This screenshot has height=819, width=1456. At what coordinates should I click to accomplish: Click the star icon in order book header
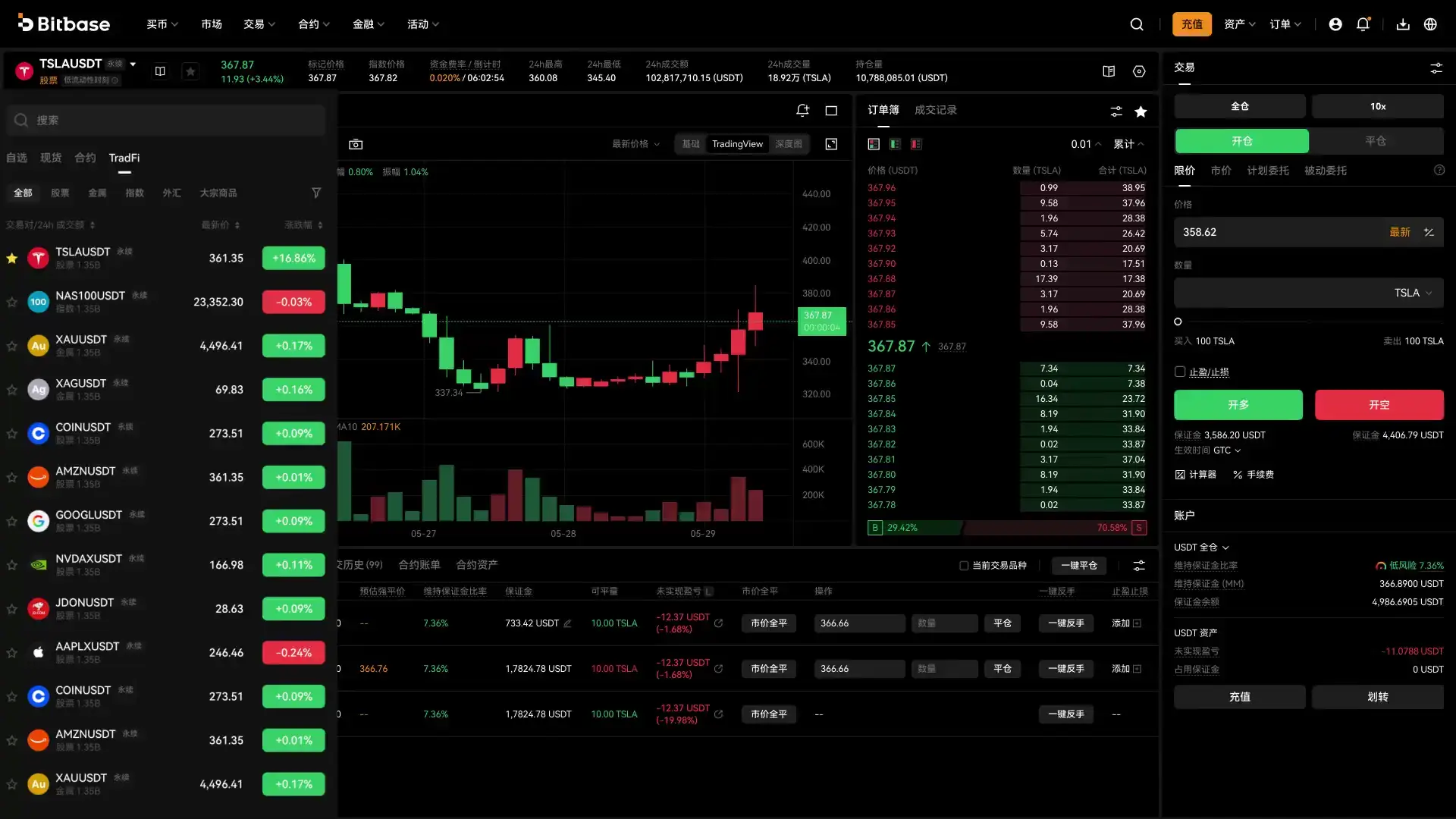(1141, 111)
